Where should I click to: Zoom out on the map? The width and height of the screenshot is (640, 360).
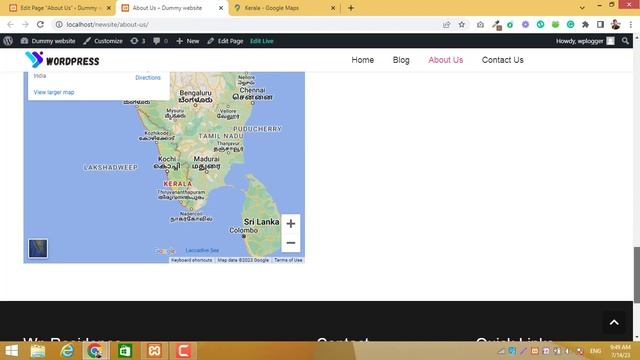click(291, 243)
